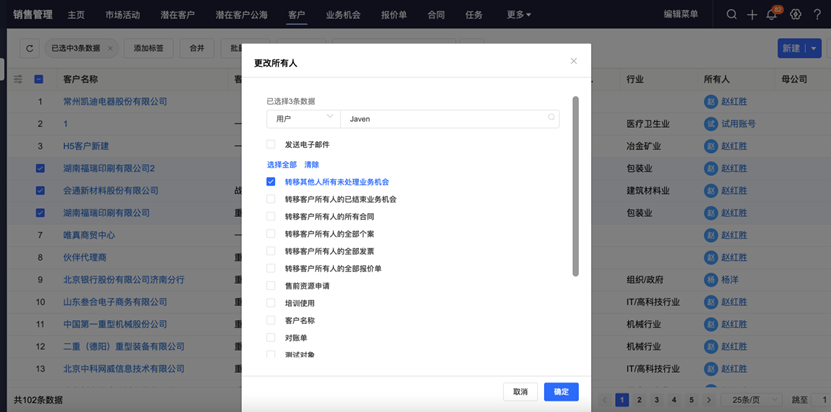Click the 确定 confirm button
Image resolution: width=831 pixels, height=412 pixels.
[561, 392]
